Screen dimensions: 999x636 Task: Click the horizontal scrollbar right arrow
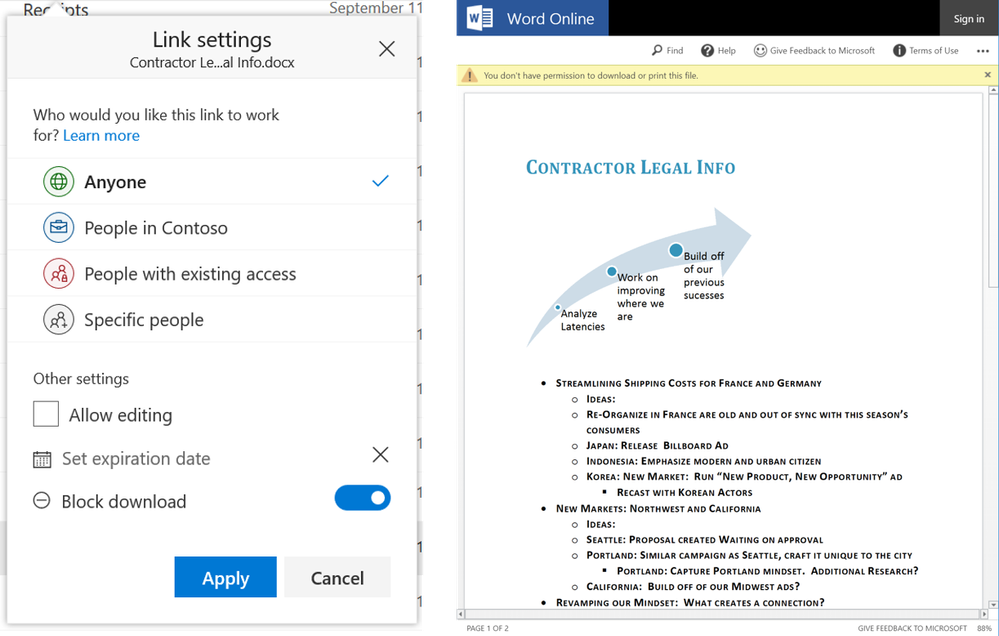point(984,614)
